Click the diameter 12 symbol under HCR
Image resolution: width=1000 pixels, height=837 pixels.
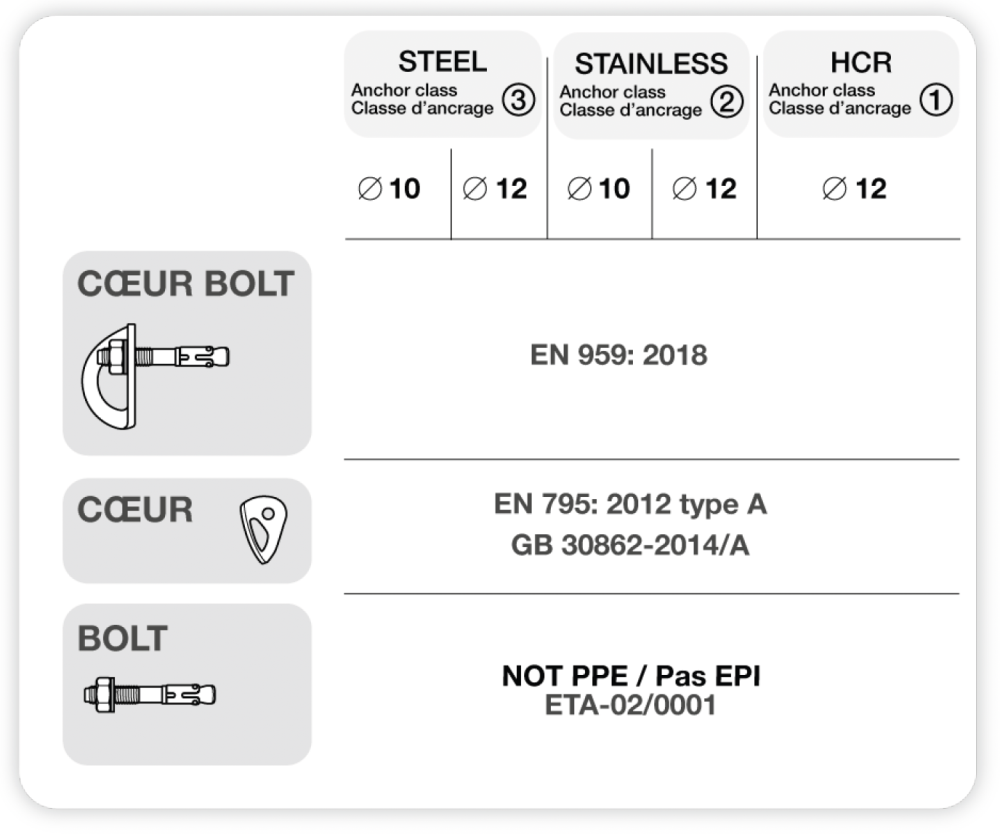pyautogui.click(x=834, y=189)
